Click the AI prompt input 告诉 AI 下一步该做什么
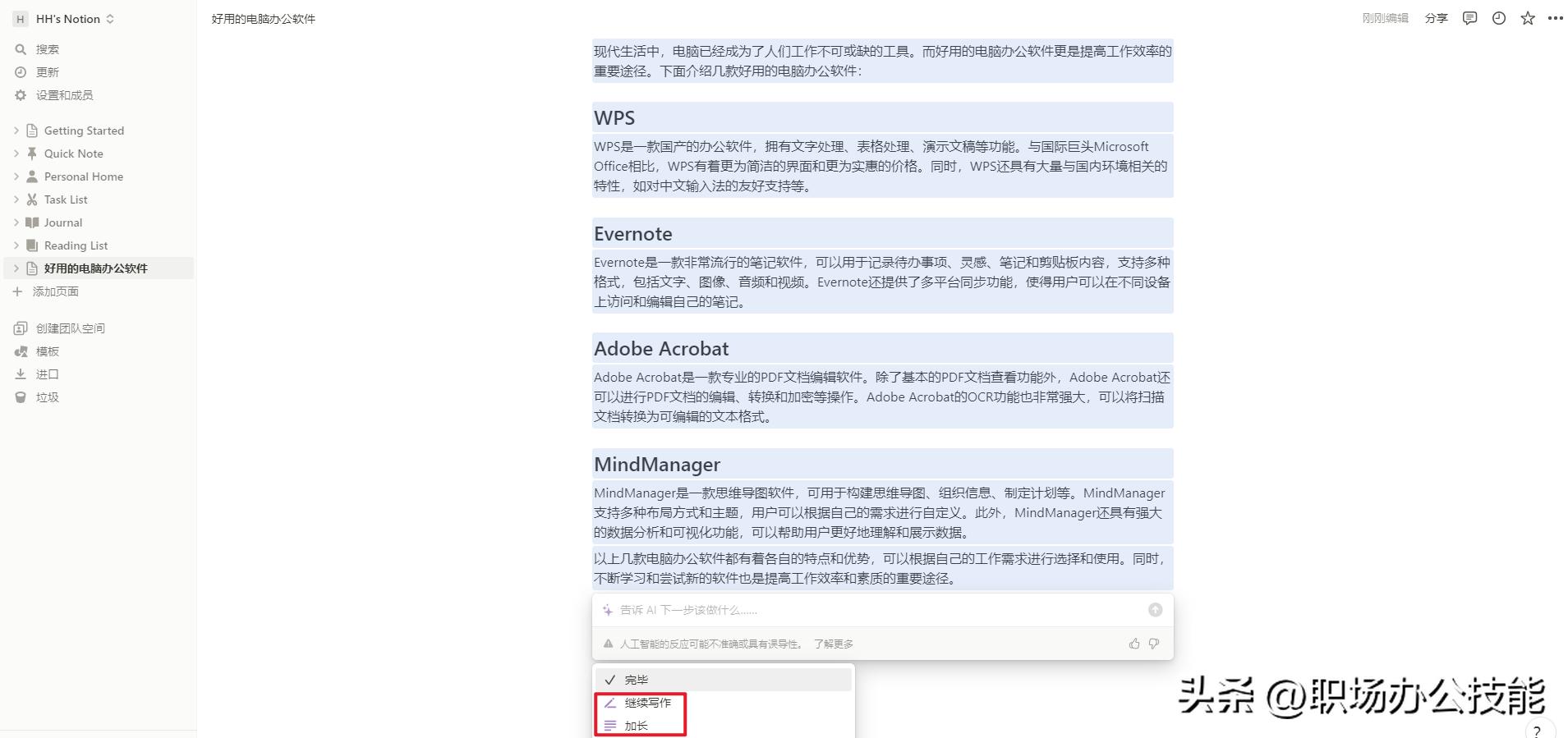Viewport: 1568px width, 738px height. [882, 610]
